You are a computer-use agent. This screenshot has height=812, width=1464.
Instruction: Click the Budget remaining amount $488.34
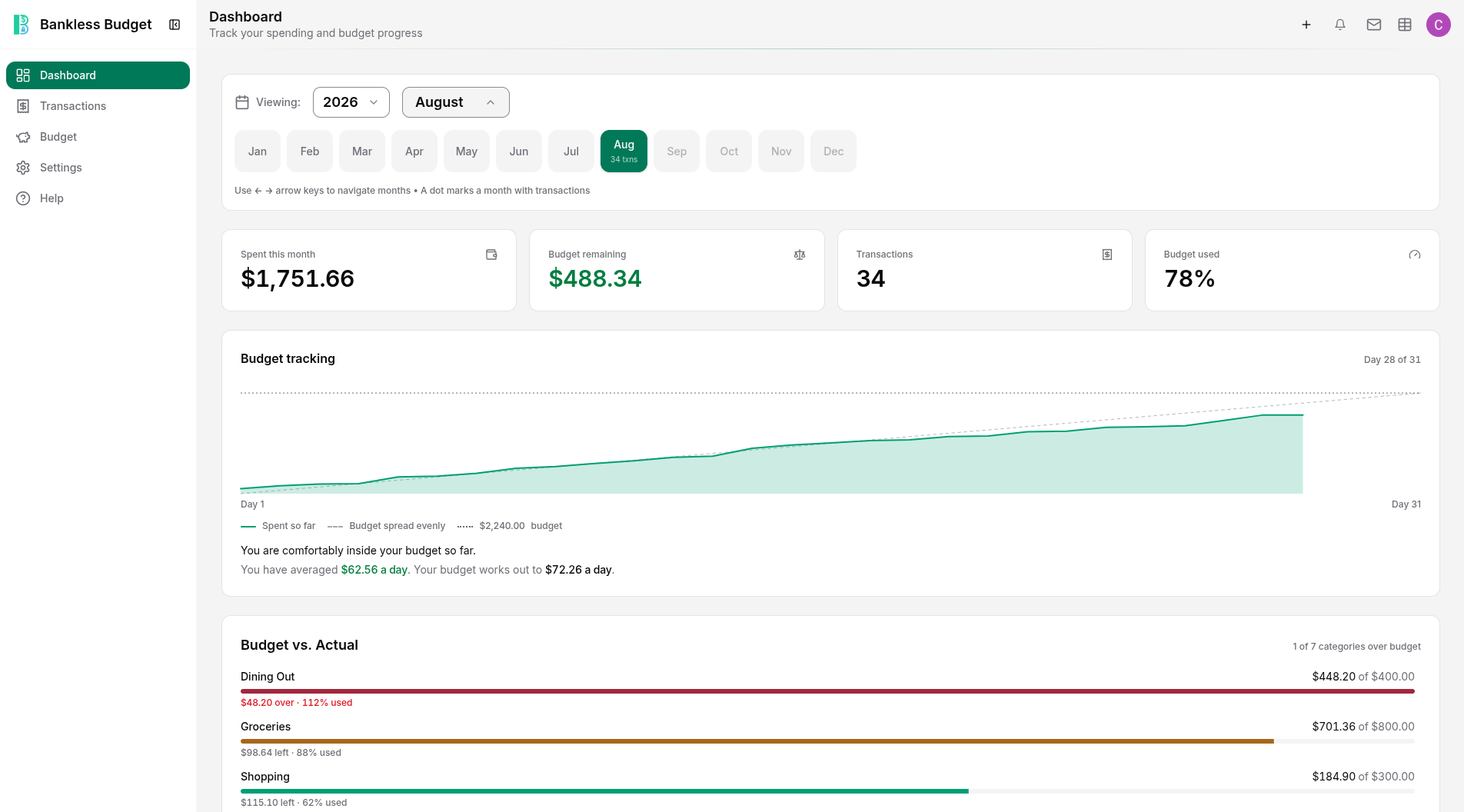595,278
